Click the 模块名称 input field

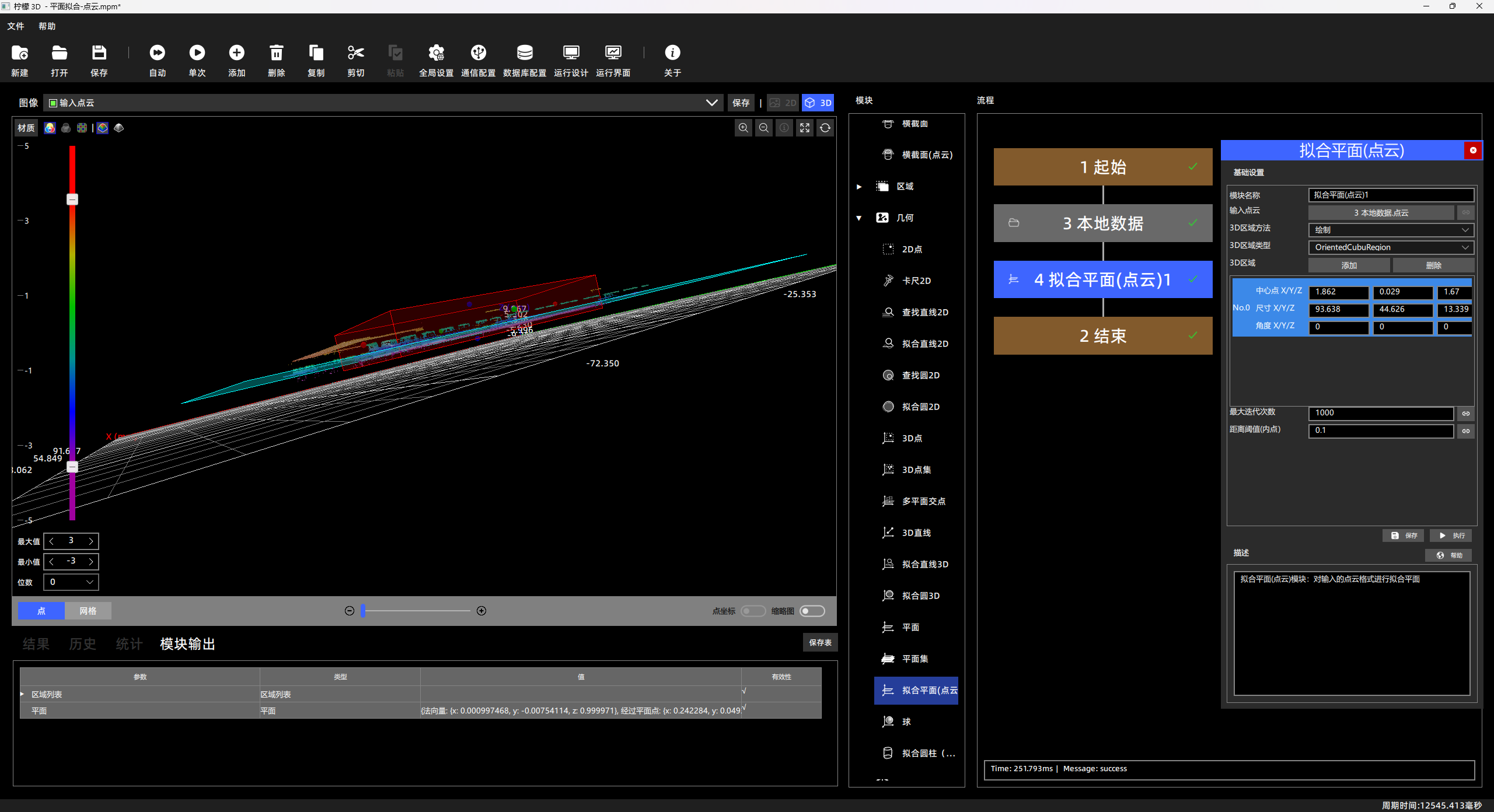click(x=1391, y=195)
